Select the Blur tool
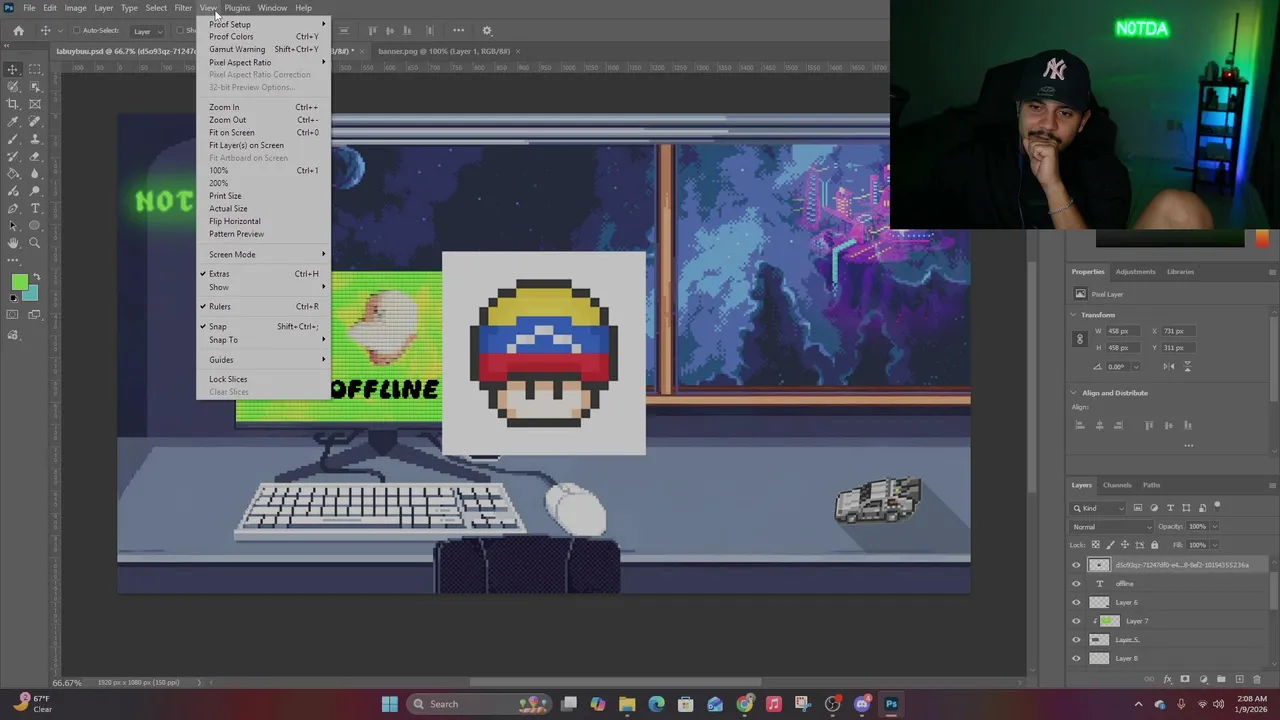Viewport: 1280px width, 720px height. 35,173
